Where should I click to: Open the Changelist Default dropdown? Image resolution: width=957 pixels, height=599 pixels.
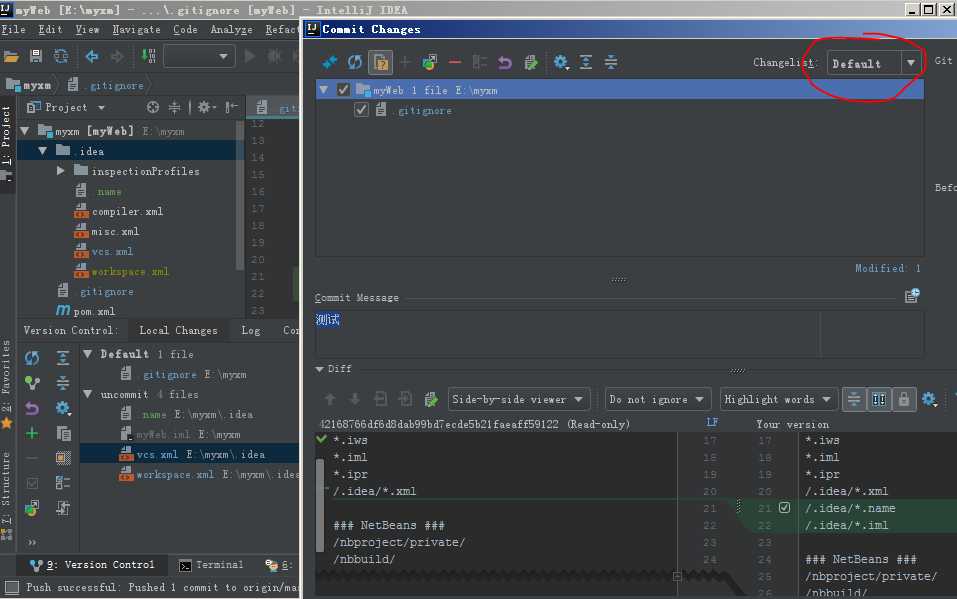tap(874, 63)
